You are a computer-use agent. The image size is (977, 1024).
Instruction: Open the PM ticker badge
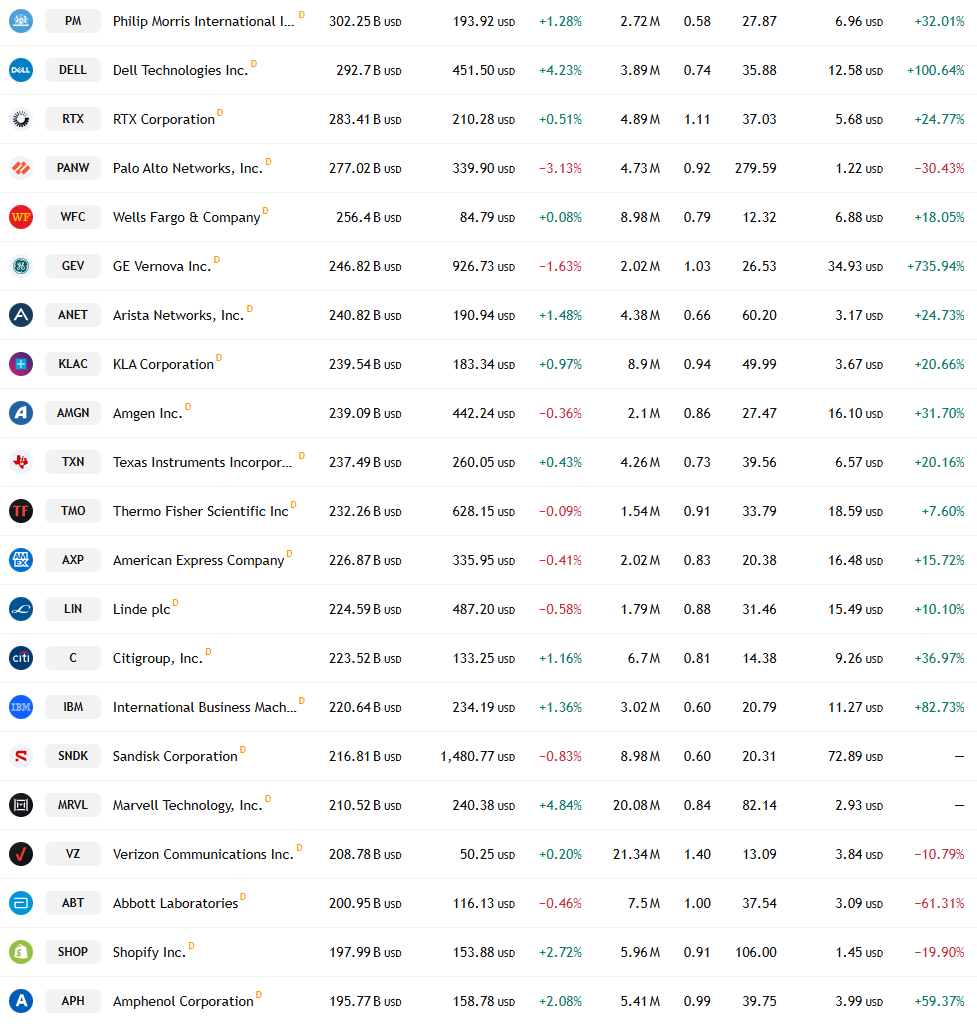(x=73, y=21)
